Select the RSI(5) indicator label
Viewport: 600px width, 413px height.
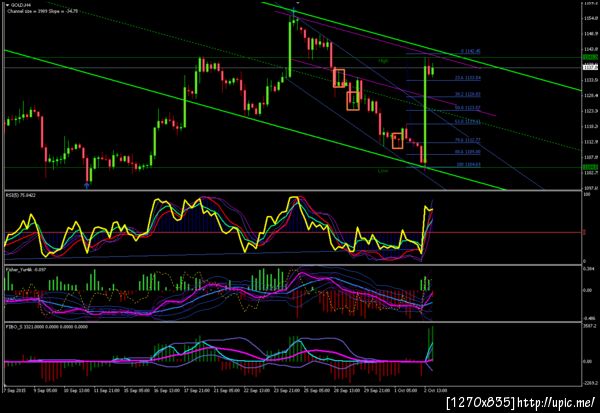click(21, 195)
